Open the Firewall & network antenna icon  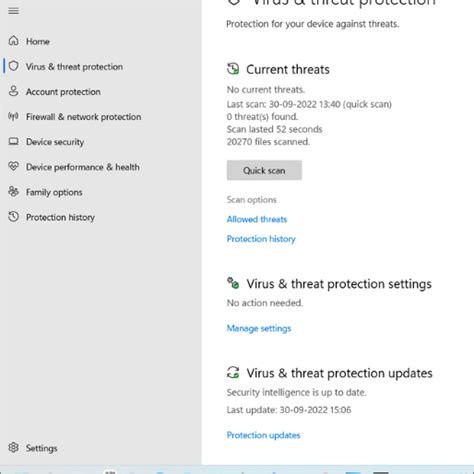(13, 116)
